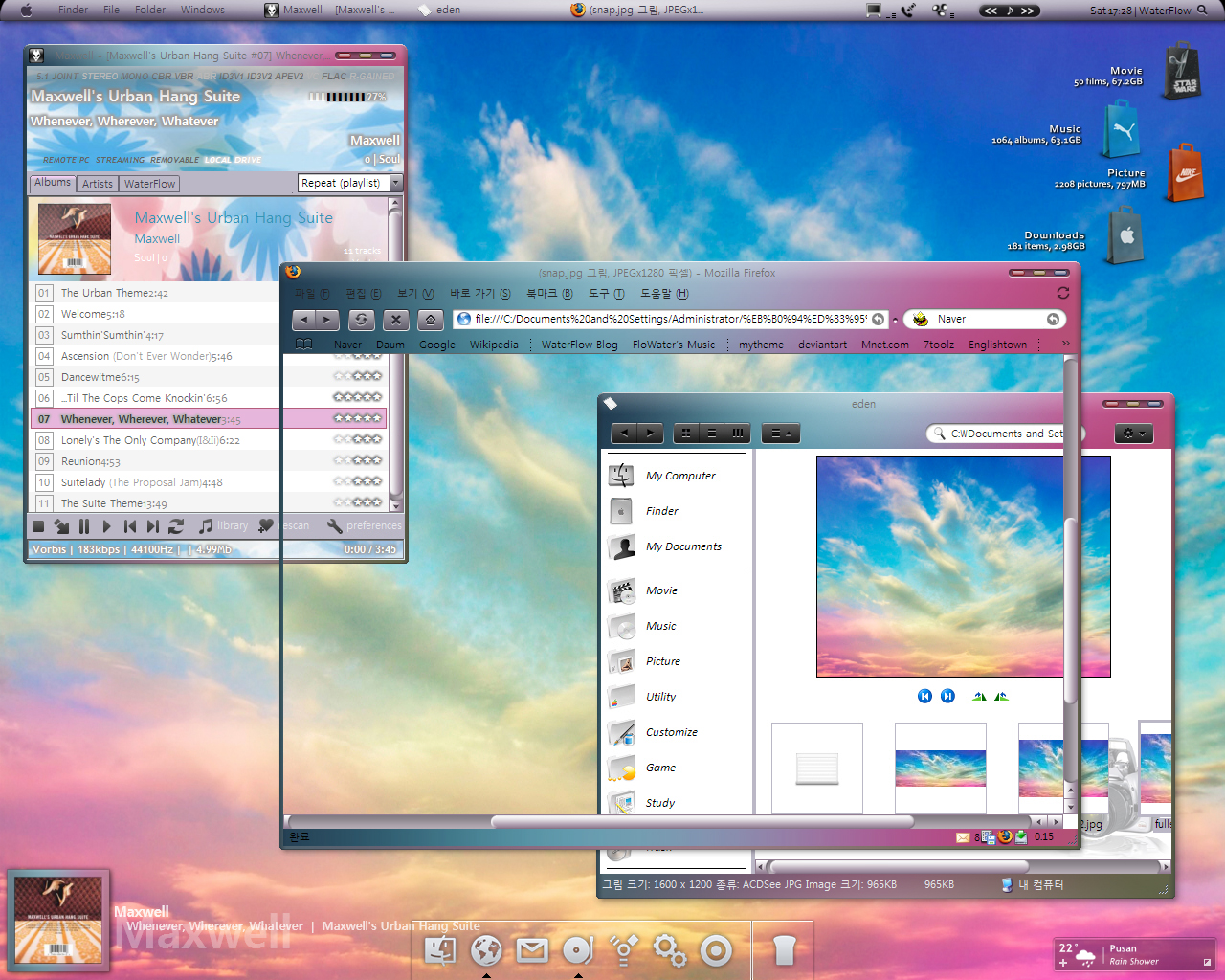Open the mail envelope icon in the dock
The image size is (1225, 980).
pos(532,949)
